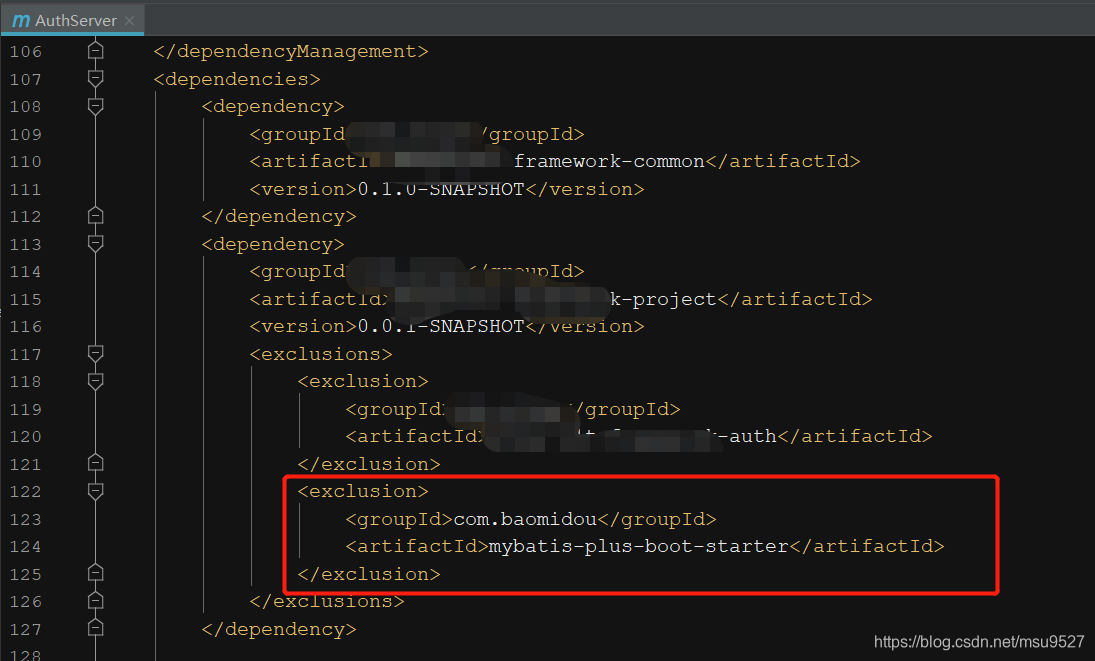Toggle code folding on line 125
Viewport: 1095px width, 661px height.
(95, 573)
